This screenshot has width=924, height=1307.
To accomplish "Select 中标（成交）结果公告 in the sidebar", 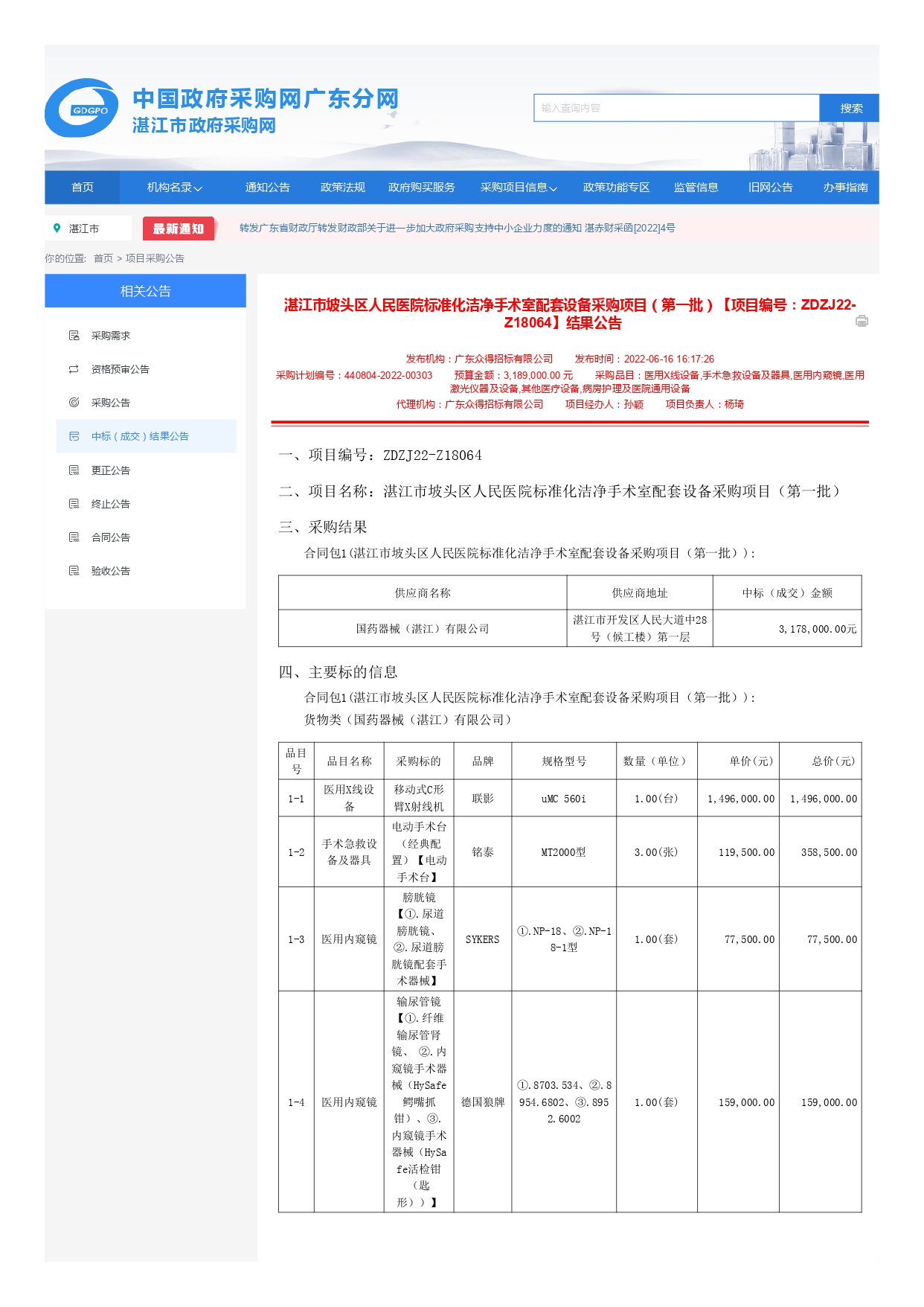I will pos(140,436).
